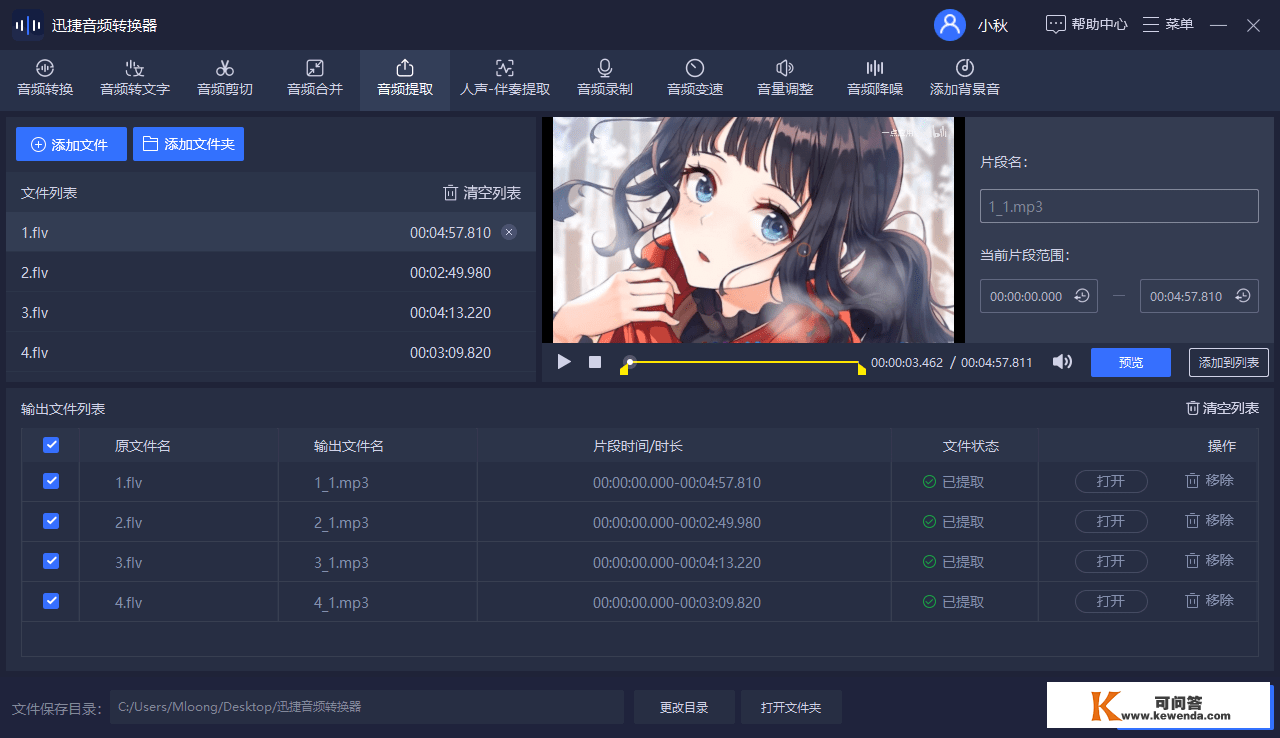Click the 小秋 user avatar icon

(949, 25)
